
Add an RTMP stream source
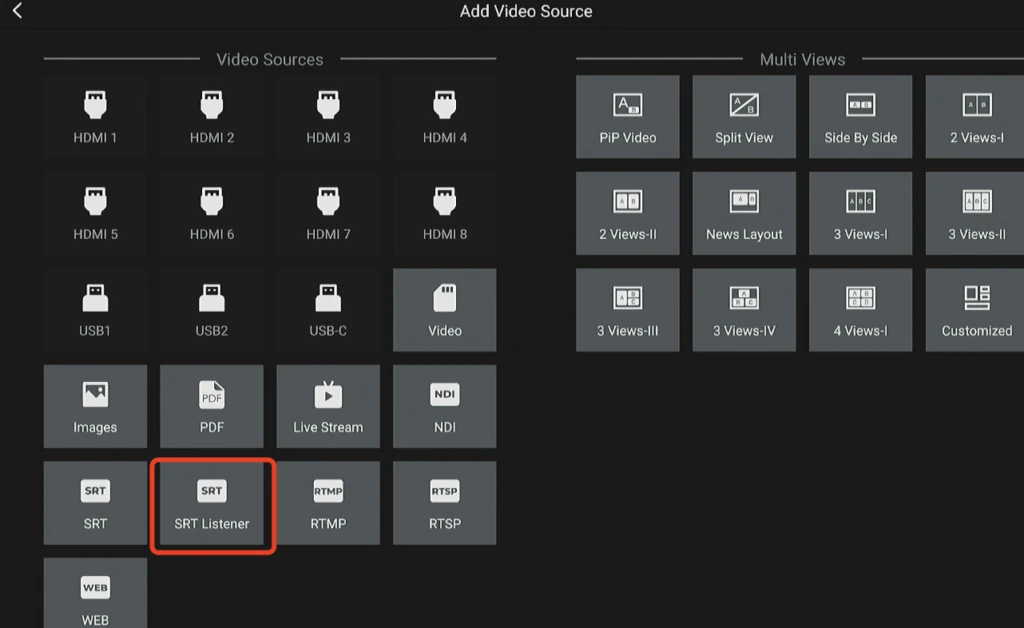[x=328, y=503]
